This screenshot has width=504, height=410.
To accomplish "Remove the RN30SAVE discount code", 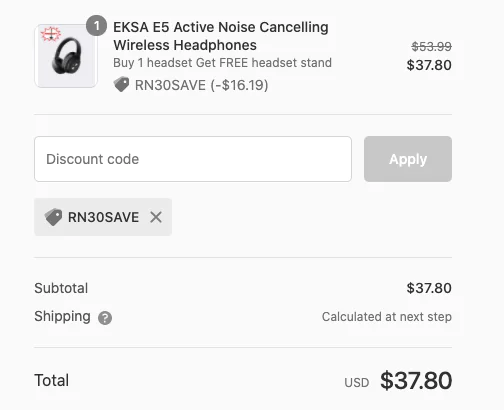I will 156,217.
